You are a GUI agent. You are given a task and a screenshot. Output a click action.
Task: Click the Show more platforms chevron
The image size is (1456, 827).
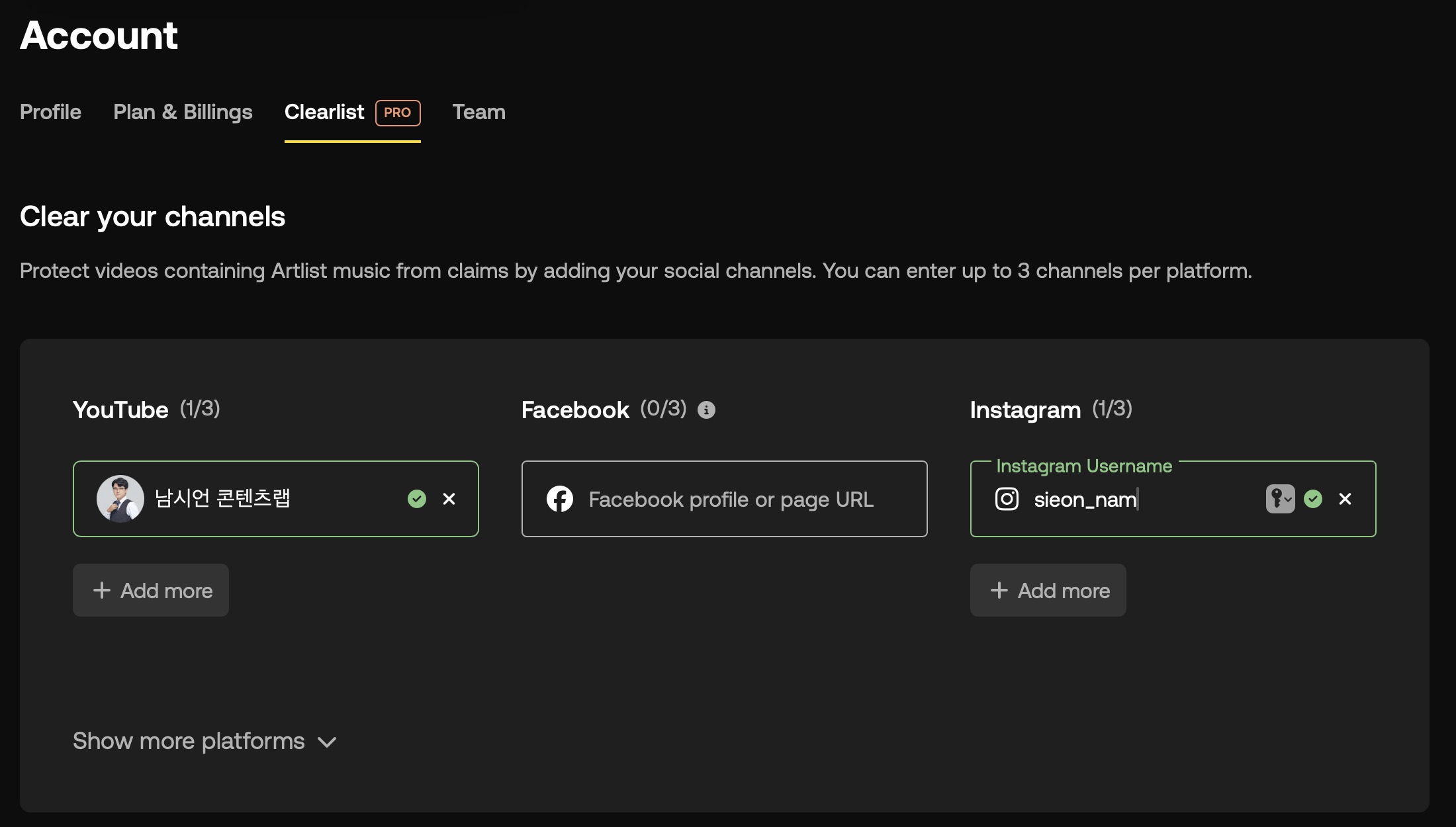point(327,742)
